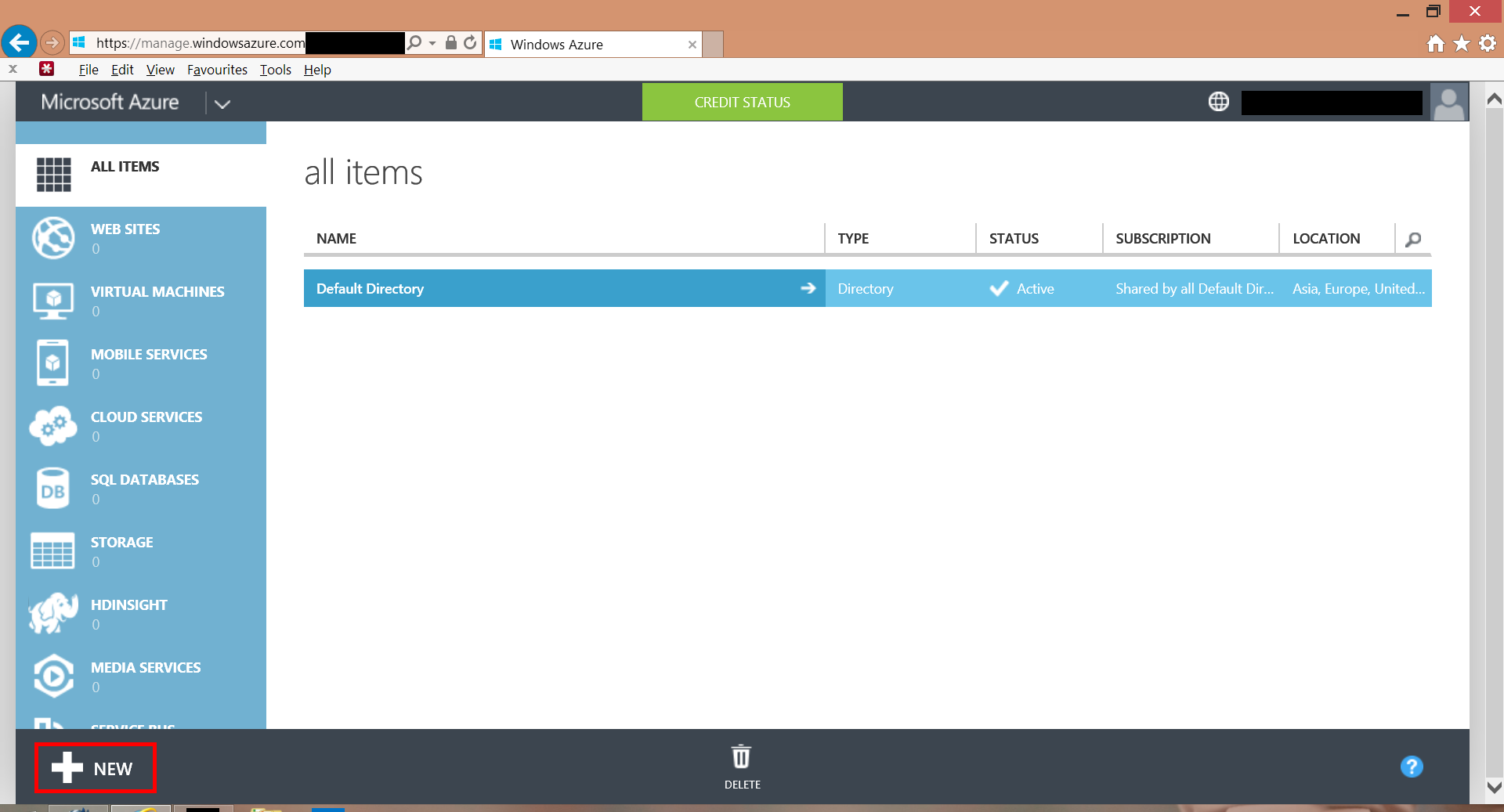
Task: Click the CREDIT STATUS button
Action: click(743, 102)
